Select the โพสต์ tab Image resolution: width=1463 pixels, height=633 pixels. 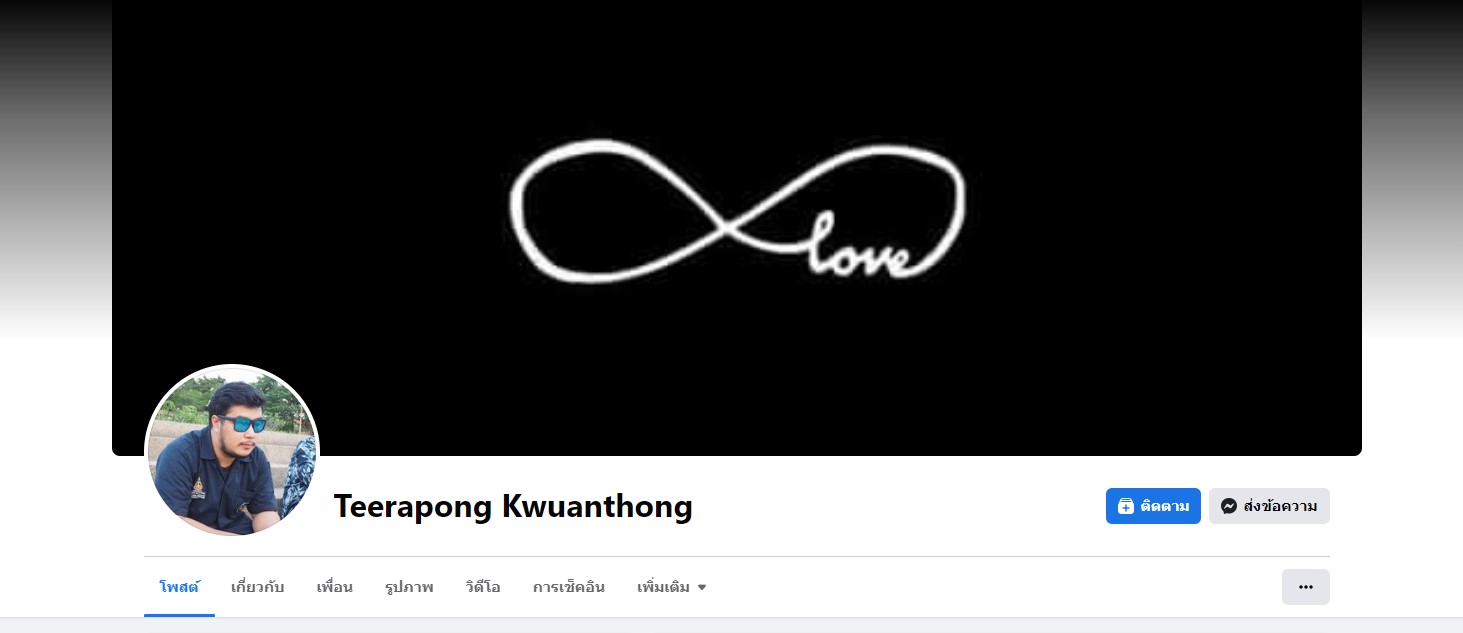179,587
